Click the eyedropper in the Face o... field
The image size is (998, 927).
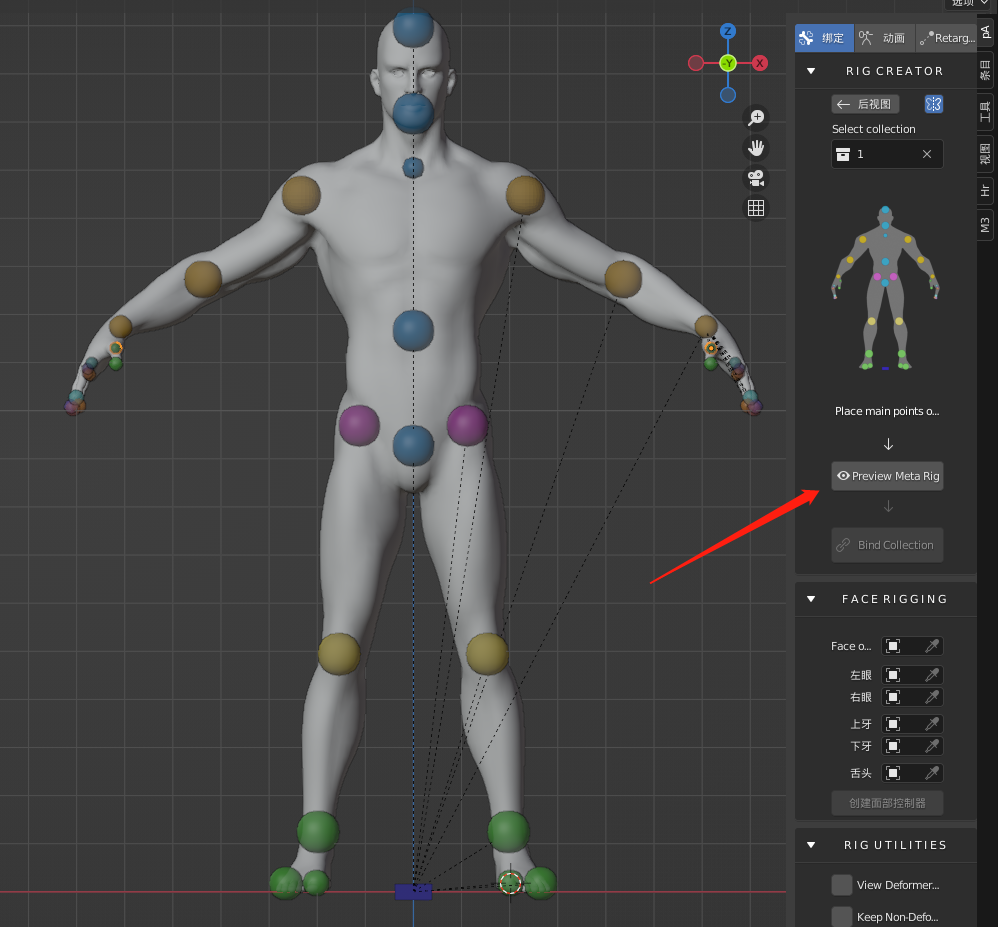click(932, 646)
